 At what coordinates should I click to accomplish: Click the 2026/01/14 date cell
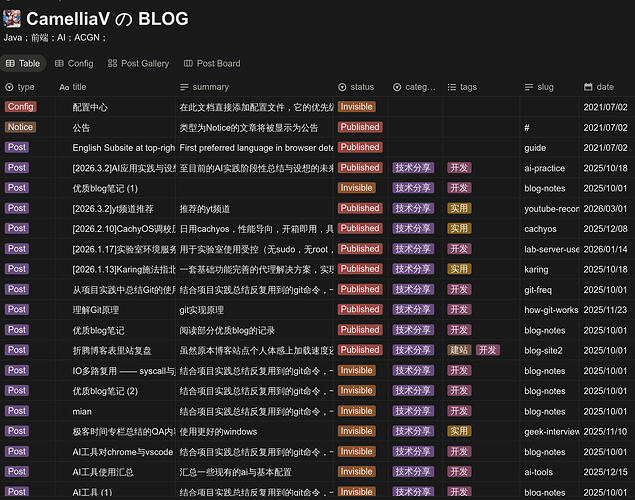pos(606,249)
